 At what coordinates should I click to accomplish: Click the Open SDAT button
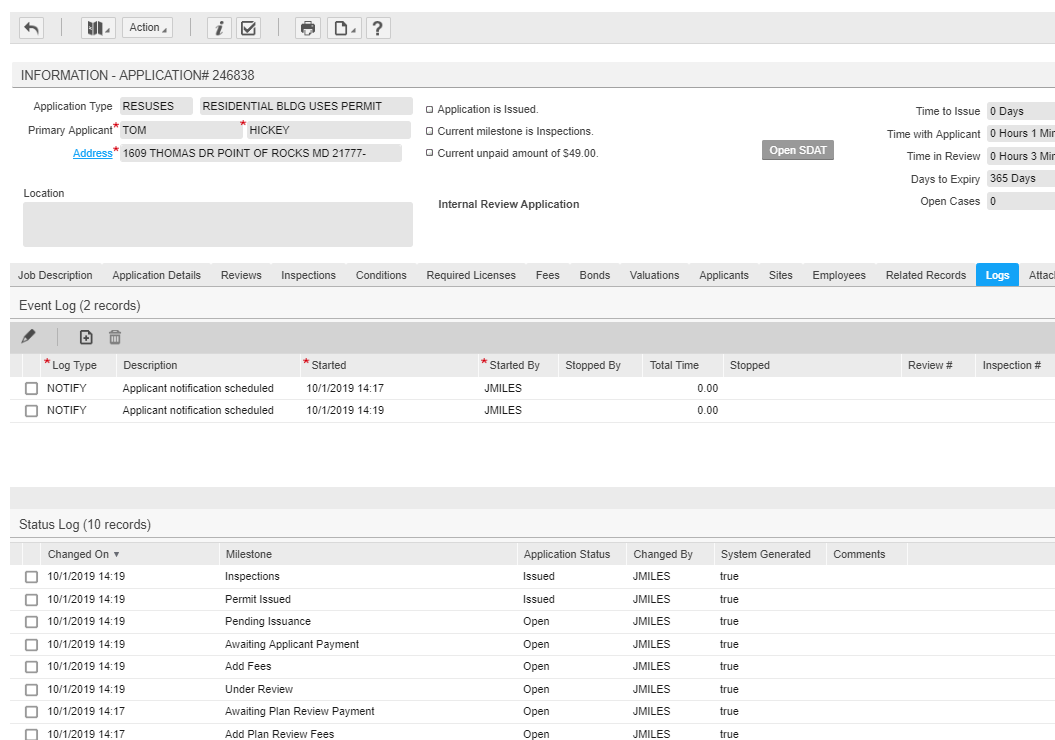797,150
